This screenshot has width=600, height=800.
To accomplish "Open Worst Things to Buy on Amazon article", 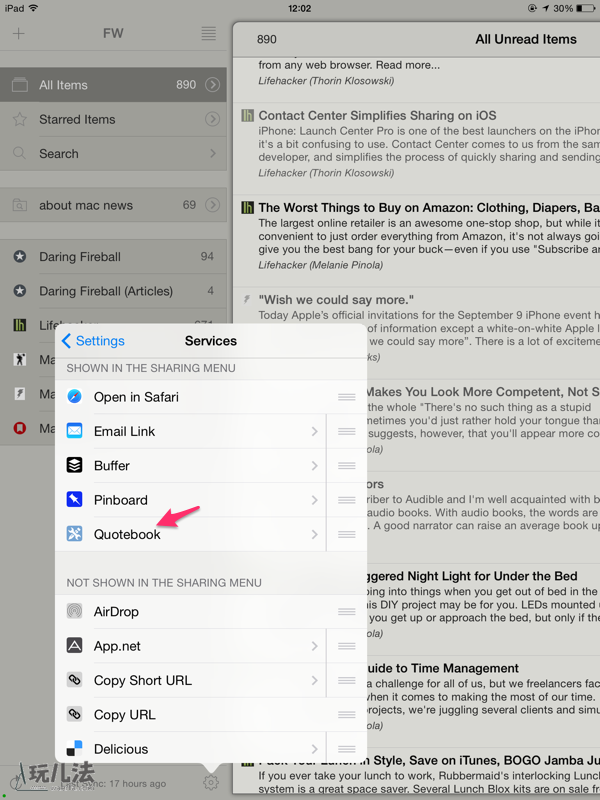I will [416, 241].
